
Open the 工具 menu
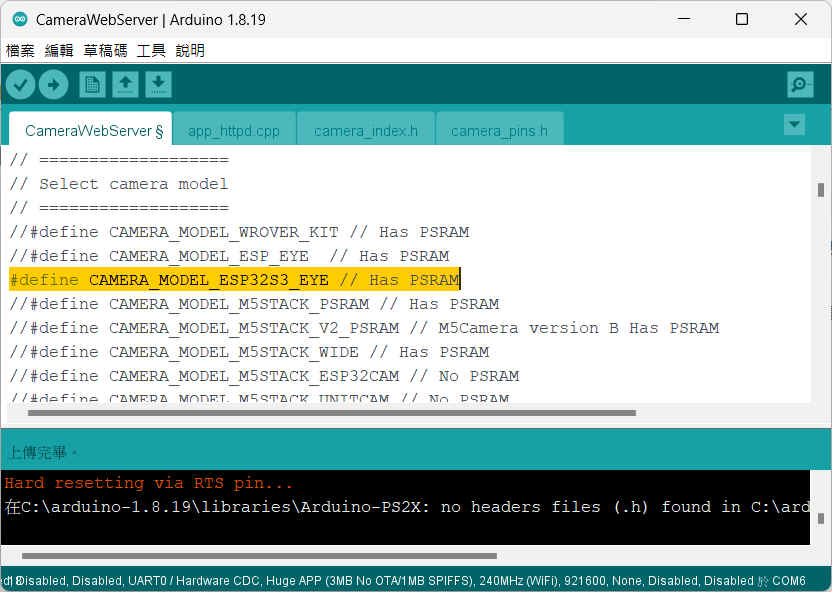151,50
